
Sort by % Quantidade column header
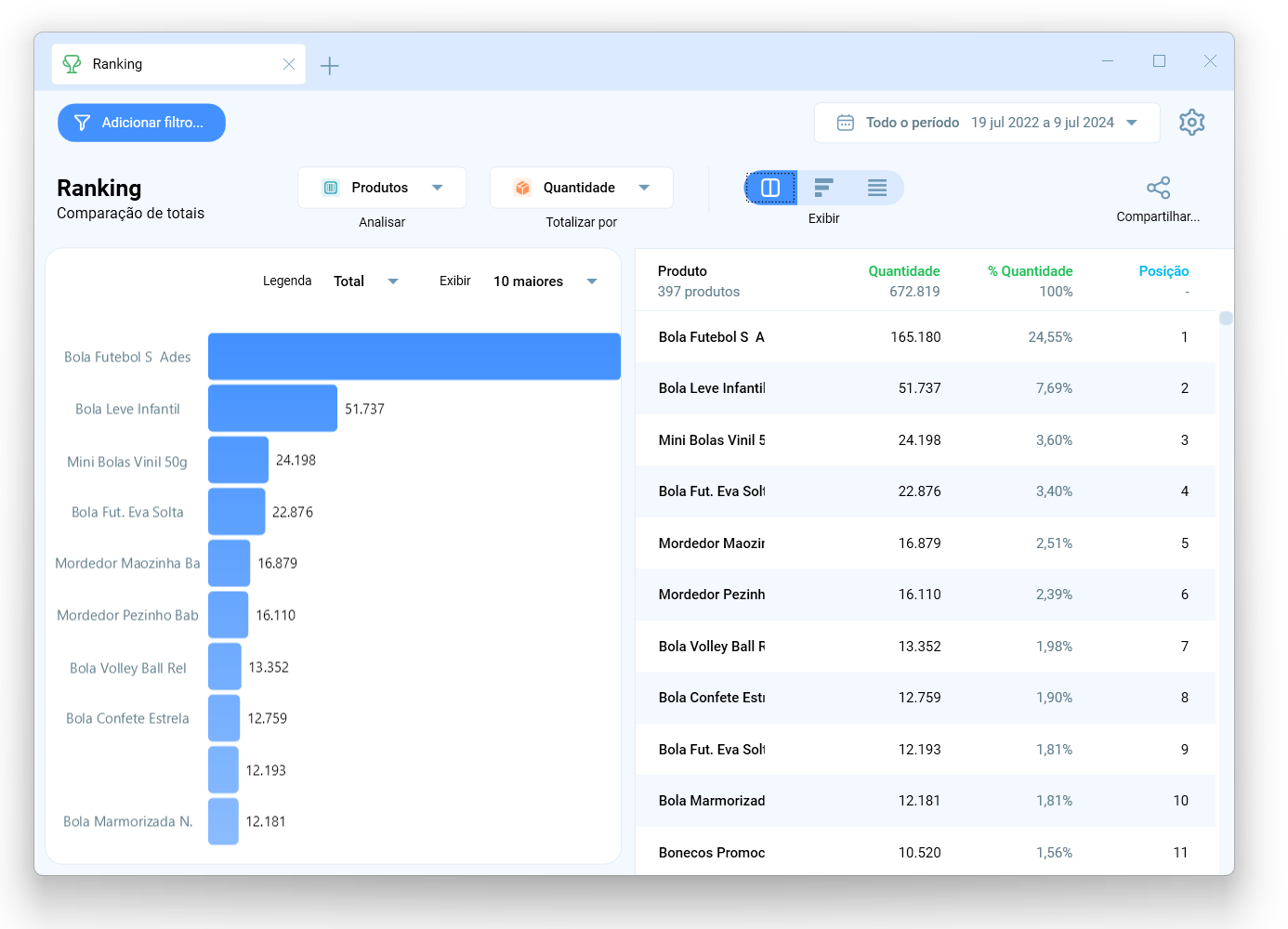tap(1030, 271)
